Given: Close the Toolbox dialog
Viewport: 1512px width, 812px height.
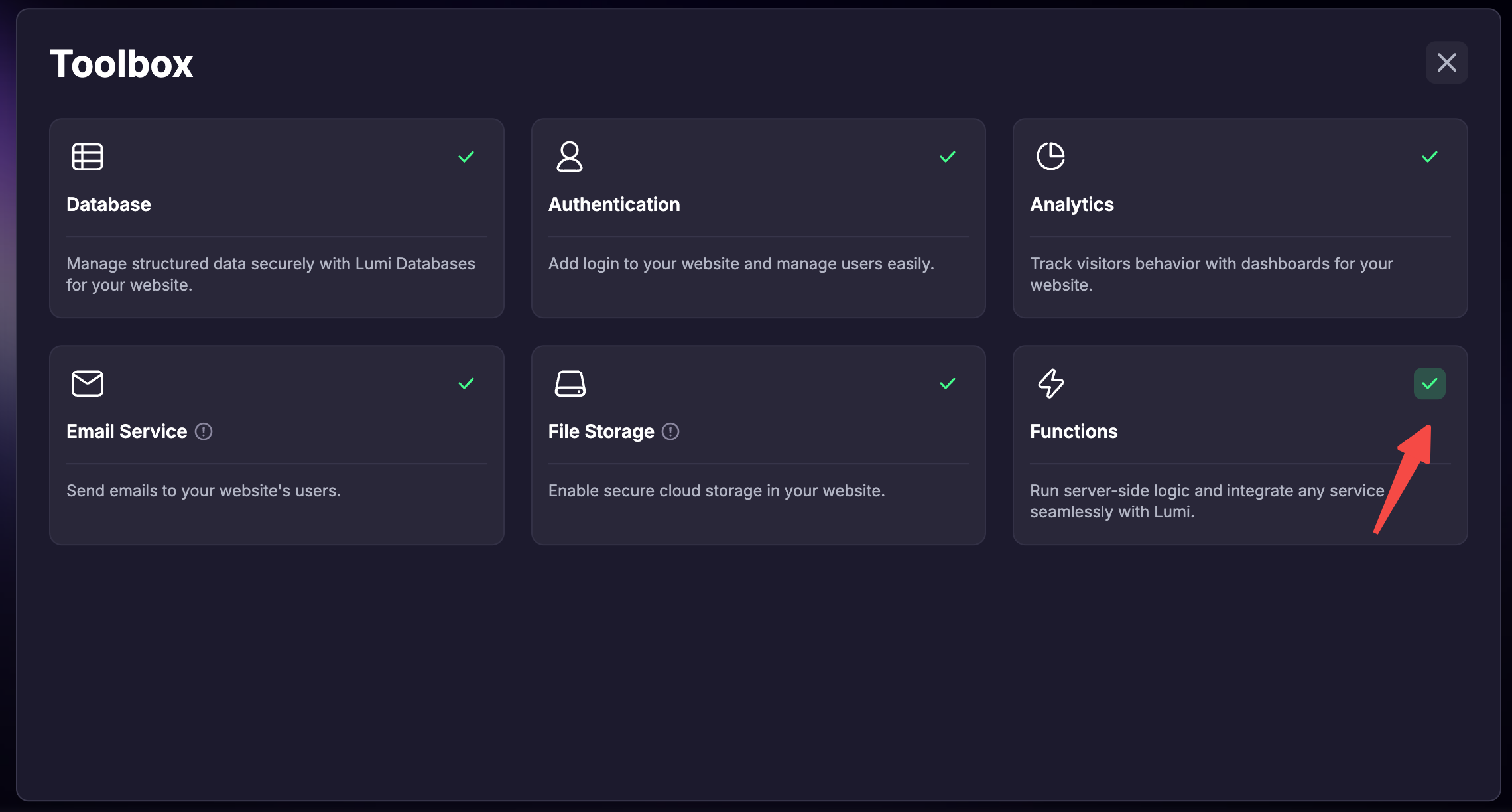Looking at the screenshot, I should (x=1446, y=62).
